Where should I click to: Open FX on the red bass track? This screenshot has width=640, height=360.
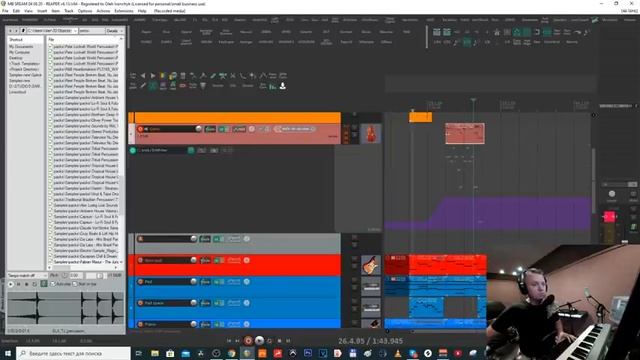[205, 260]
